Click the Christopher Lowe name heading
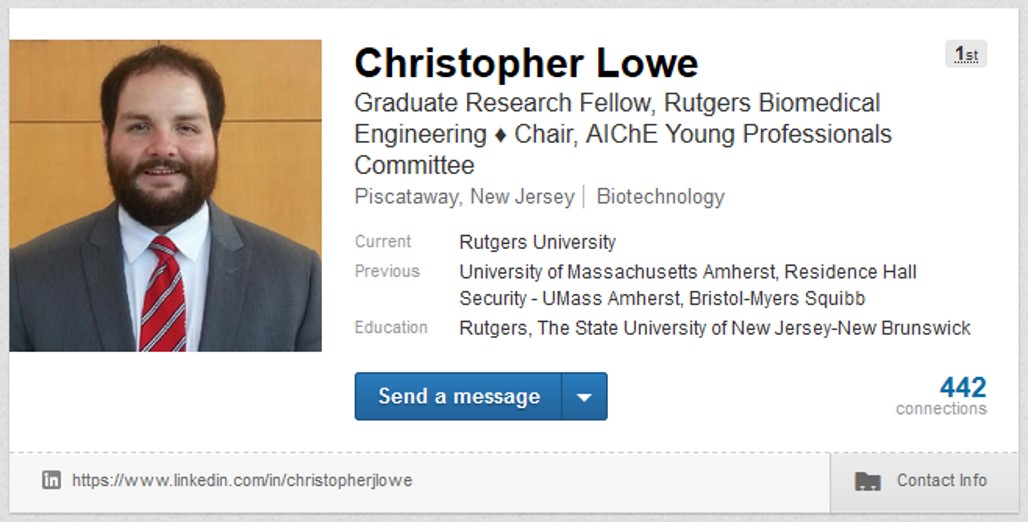 tap(526, 63)
